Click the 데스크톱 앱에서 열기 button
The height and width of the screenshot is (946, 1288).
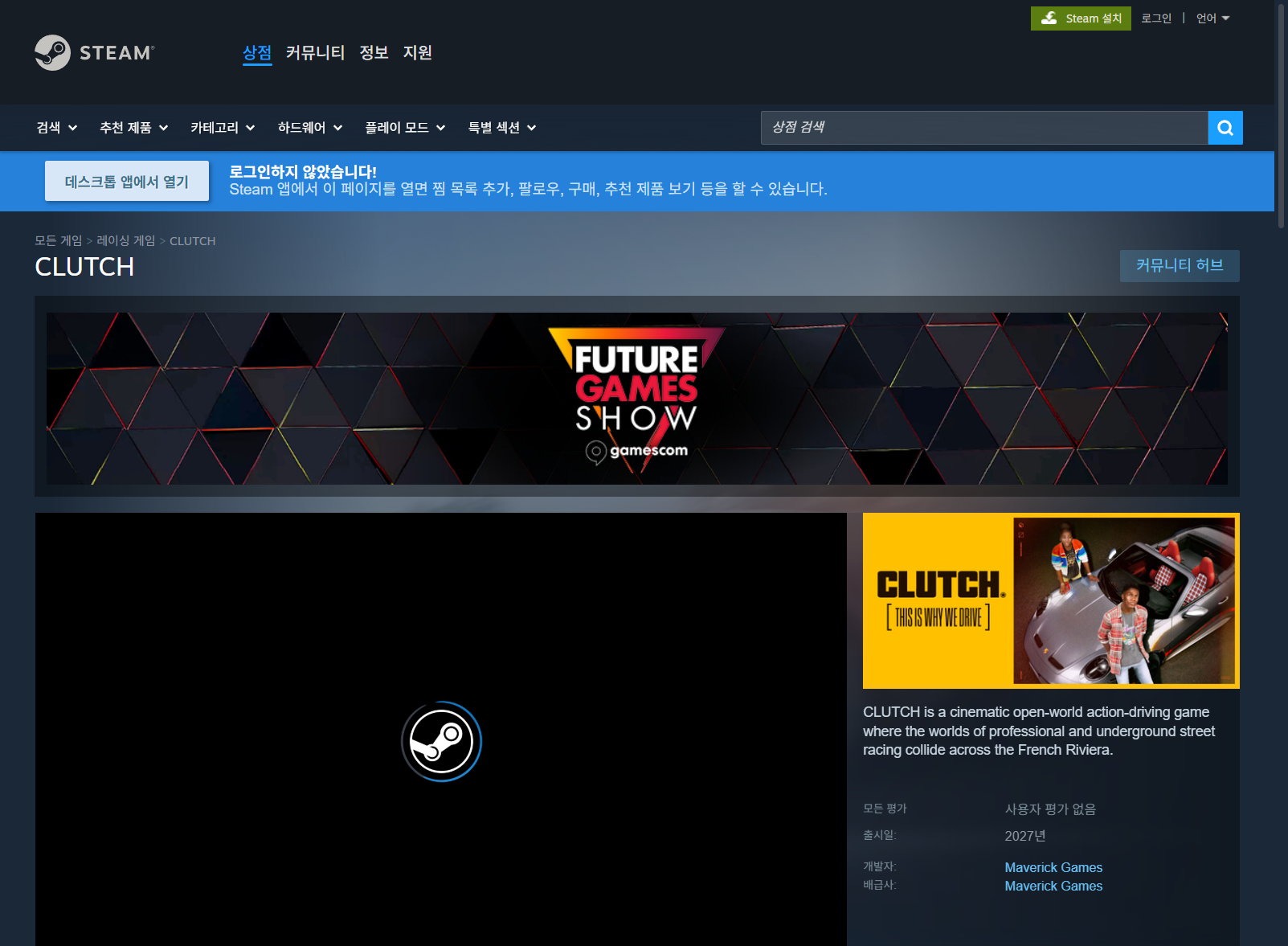127,182
